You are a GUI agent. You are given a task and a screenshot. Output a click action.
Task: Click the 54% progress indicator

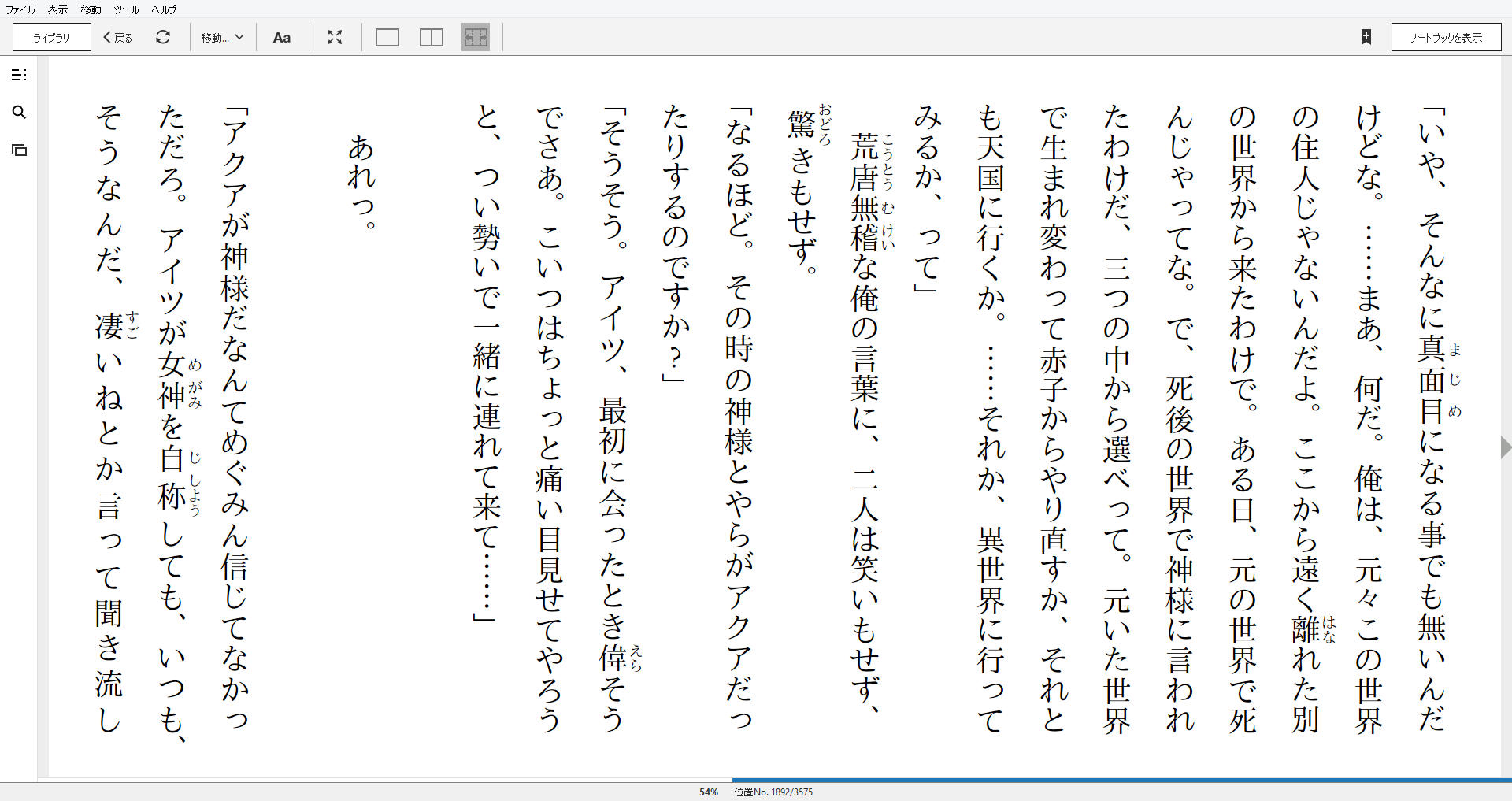click(x=709, y=792)
